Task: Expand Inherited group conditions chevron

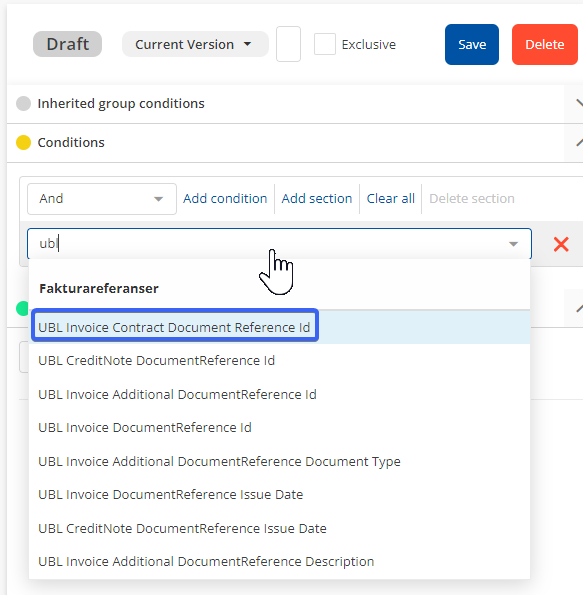Action: click(579, 103)
